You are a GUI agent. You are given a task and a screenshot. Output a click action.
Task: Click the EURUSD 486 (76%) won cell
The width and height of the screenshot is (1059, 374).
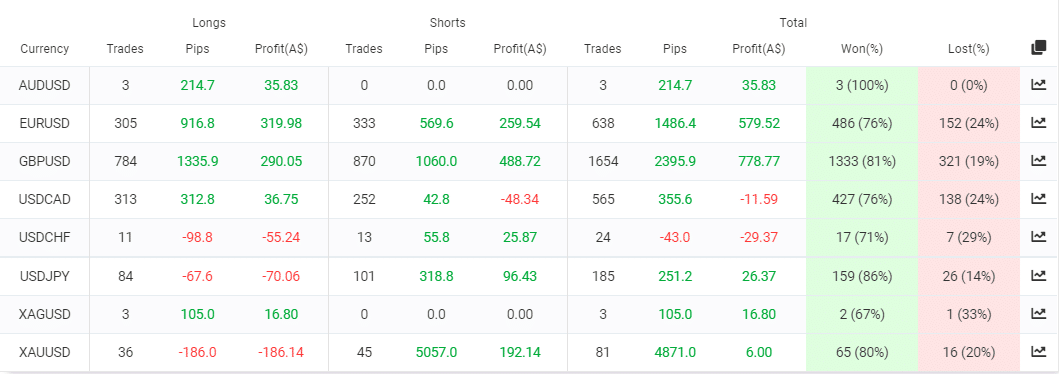tap(862, 124)
